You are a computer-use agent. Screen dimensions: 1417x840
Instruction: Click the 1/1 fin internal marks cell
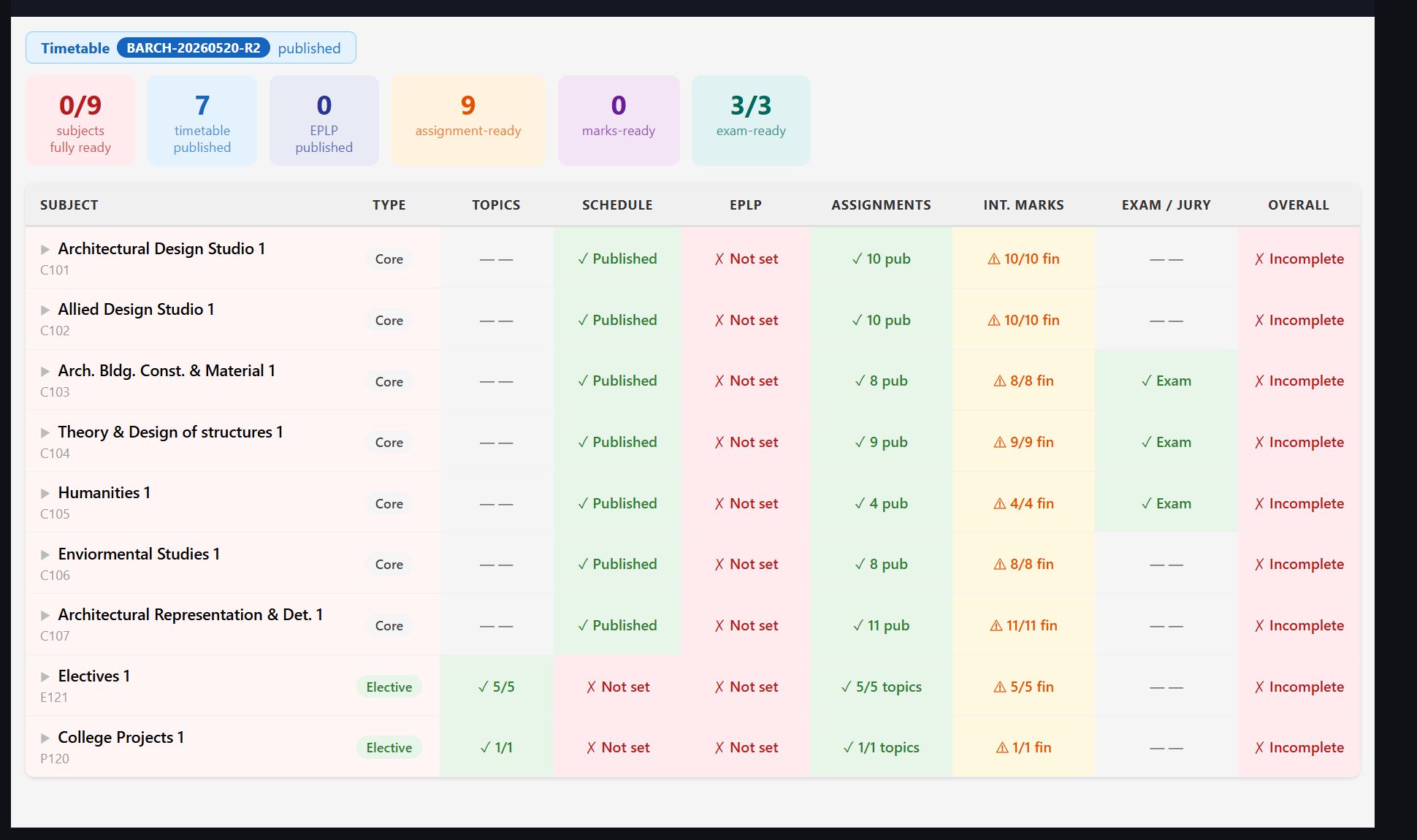tap(1023, 747)
